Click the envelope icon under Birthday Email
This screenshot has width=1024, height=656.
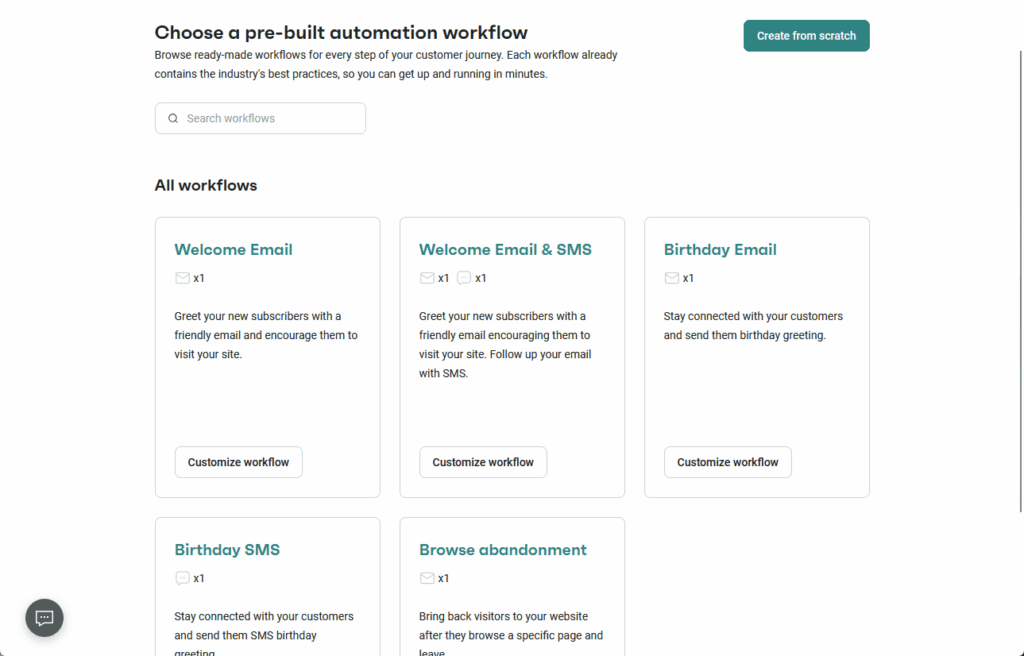671,278
